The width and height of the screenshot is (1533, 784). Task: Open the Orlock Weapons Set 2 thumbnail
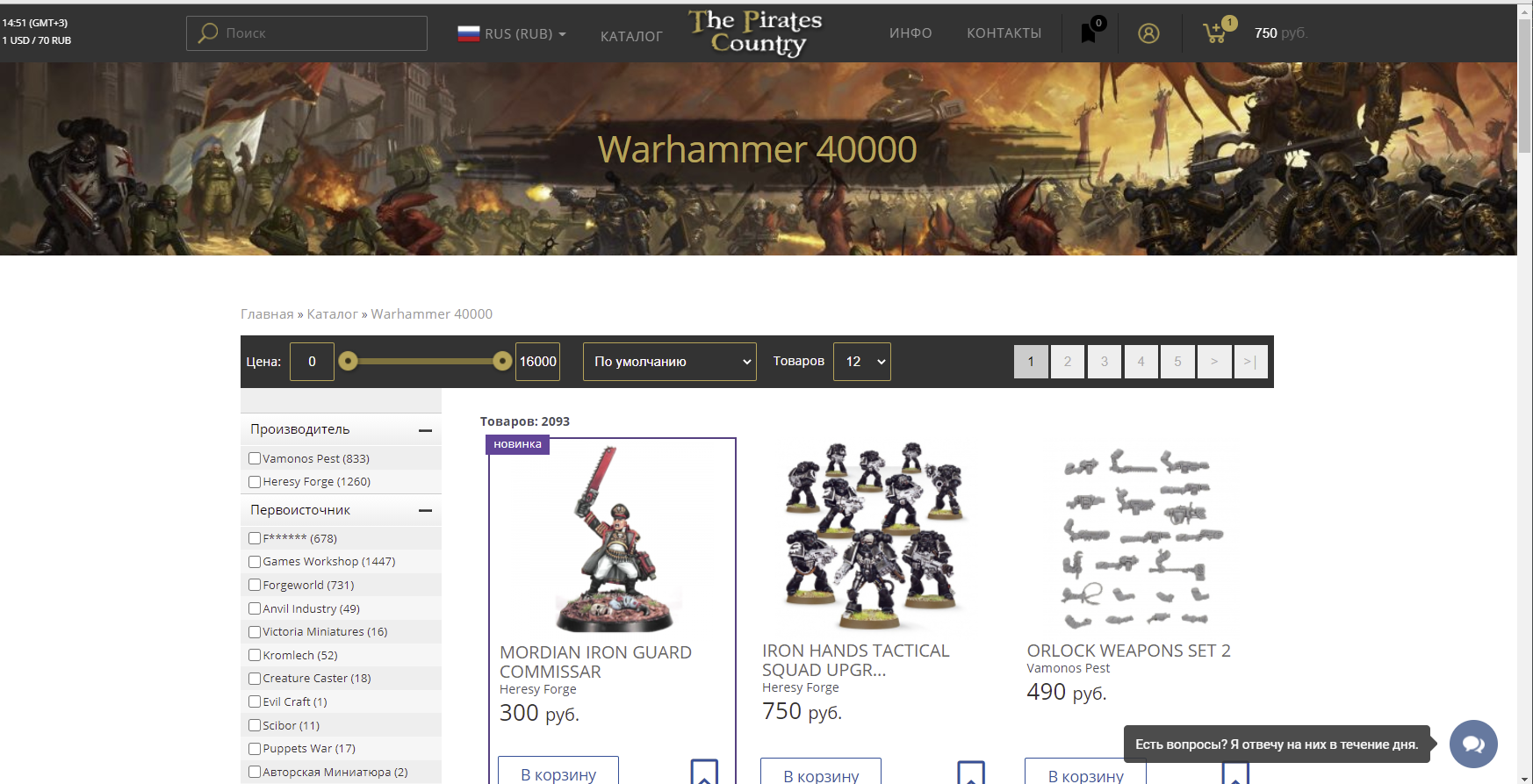click(1137, 538)
